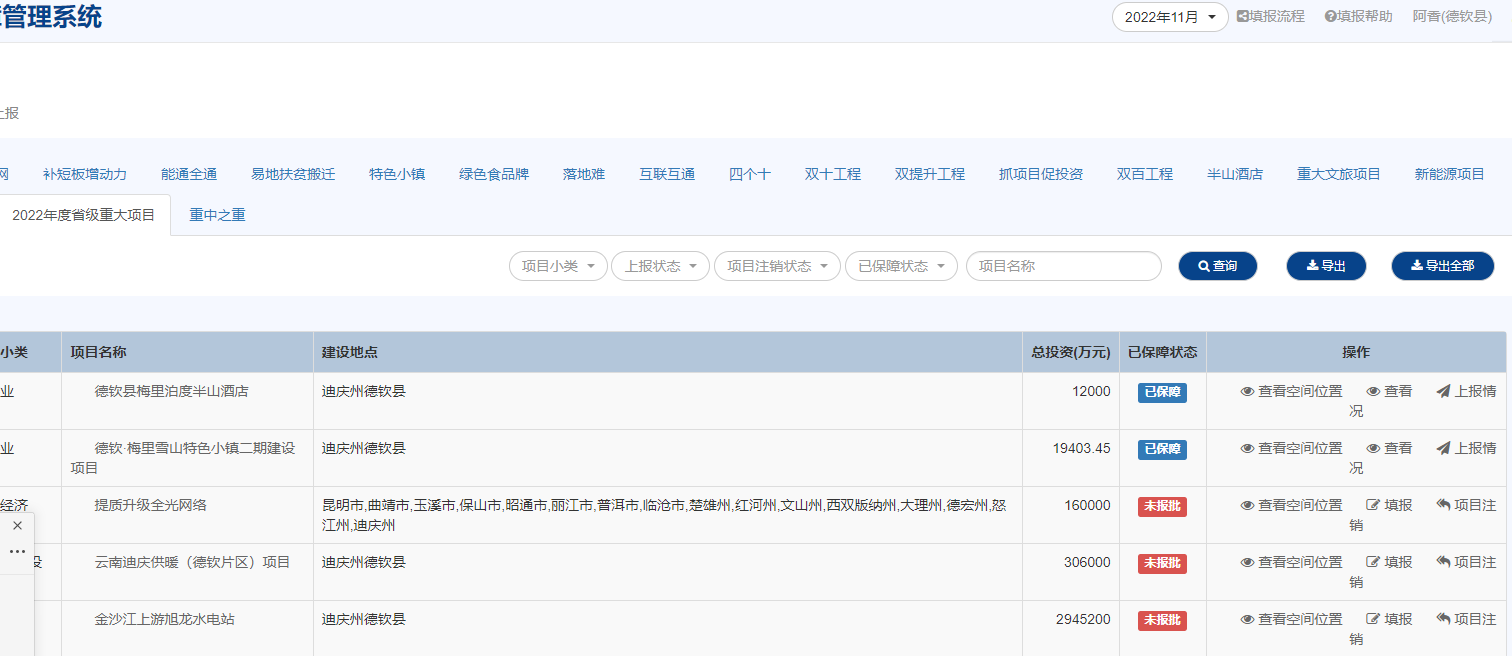Open the three-dots more options in popup

pyautogui.click(x=17, y=552)
